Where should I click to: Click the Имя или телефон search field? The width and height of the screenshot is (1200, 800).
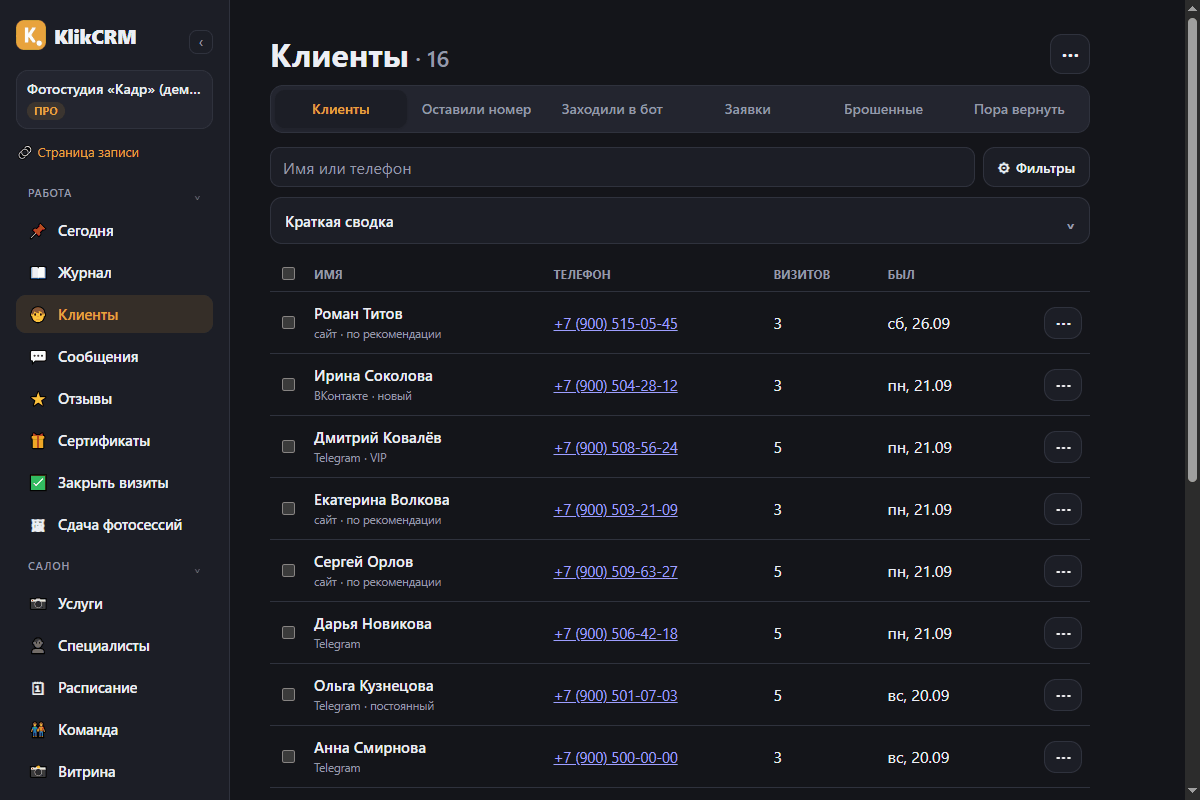pos(622,168)
